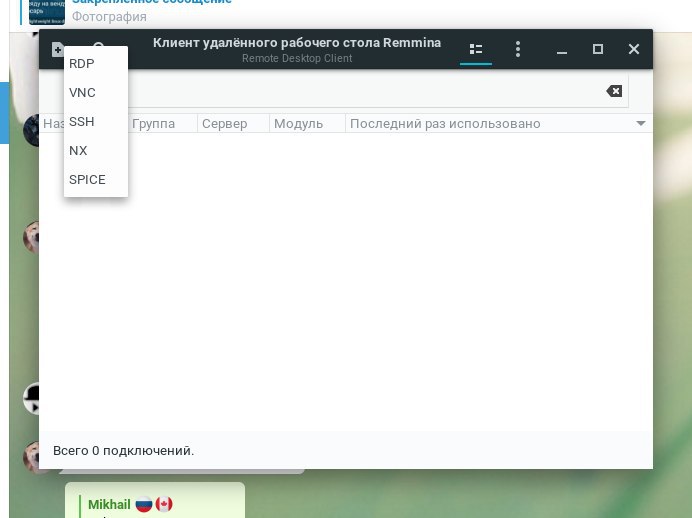
Task: Sort connections by Модуль column
Action: [307, 124]
